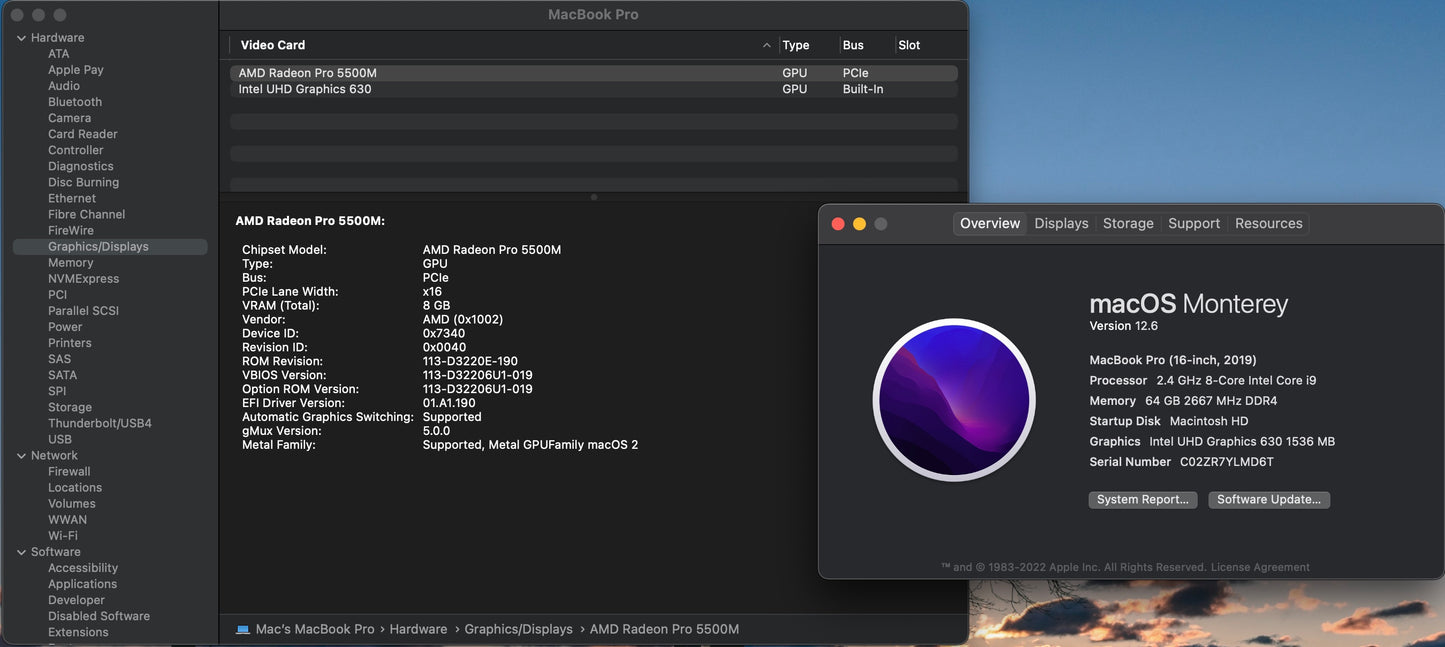Open the Memory section in the sidebar
The image size is (1445, 647).
(x=70, y=262)
